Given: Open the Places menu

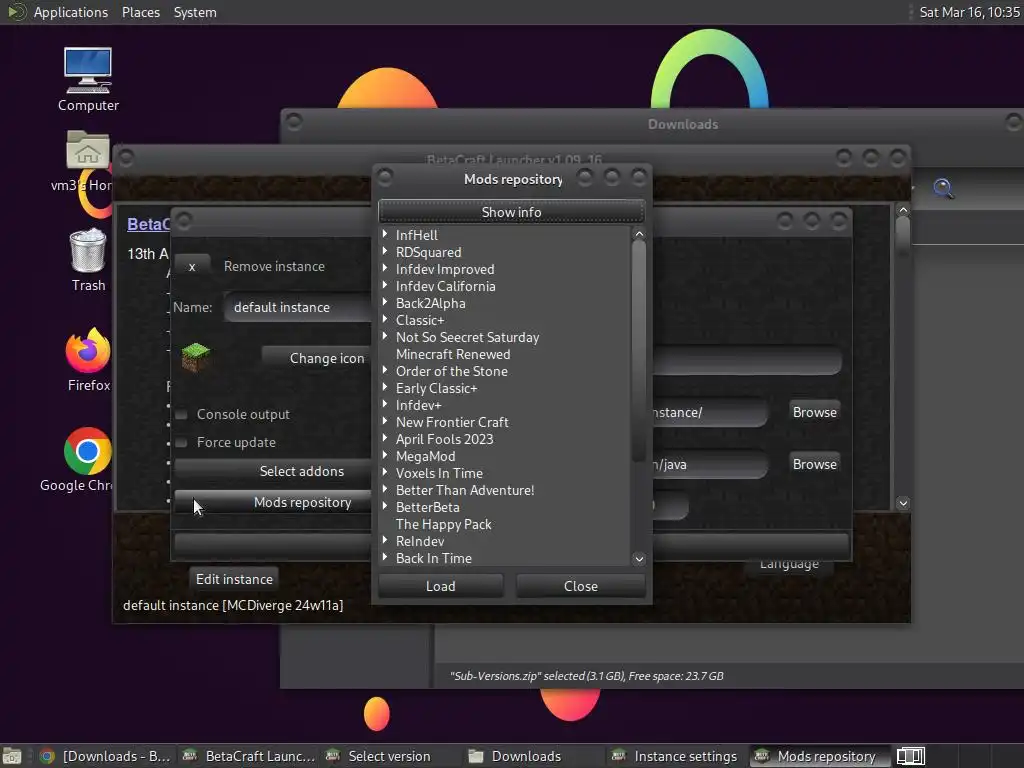Looking at the screenshot, I should point(141,12).
